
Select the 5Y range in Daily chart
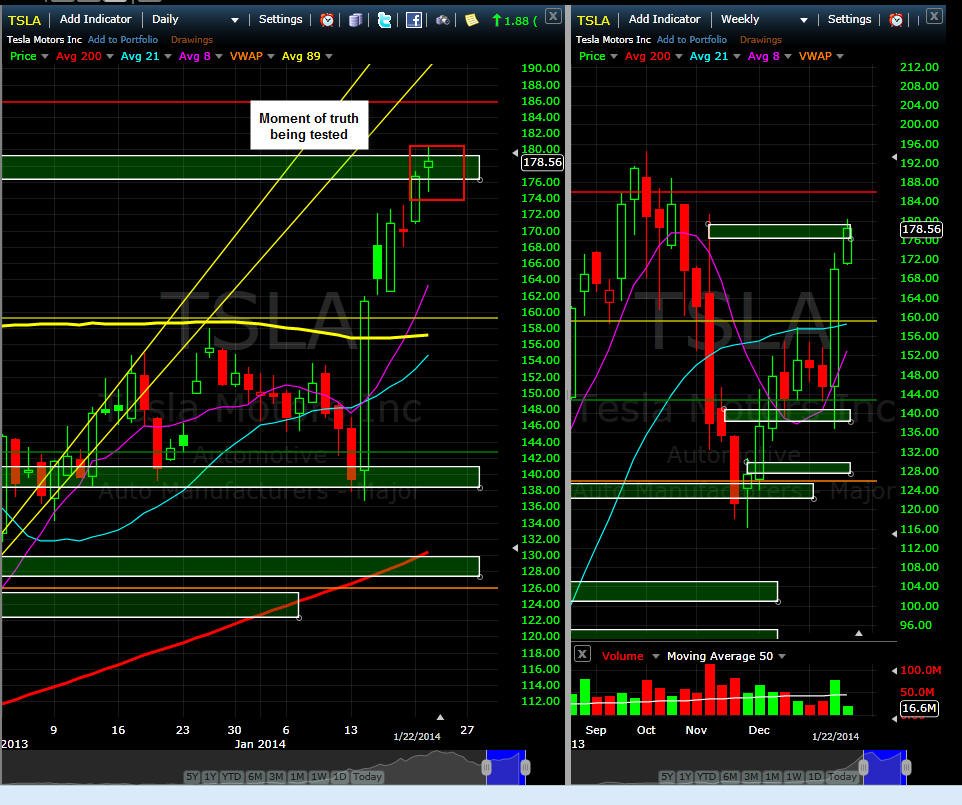192,777
